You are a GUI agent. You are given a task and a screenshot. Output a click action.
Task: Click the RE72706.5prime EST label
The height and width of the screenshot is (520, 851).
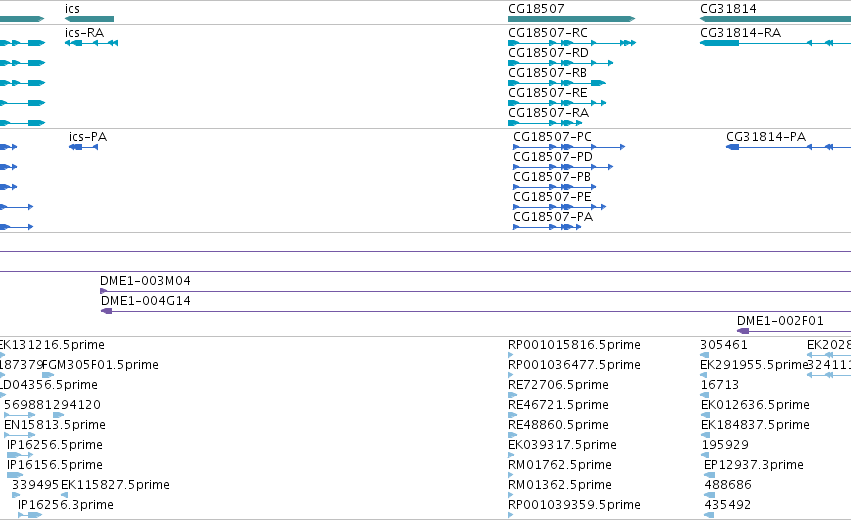(558, 385)
